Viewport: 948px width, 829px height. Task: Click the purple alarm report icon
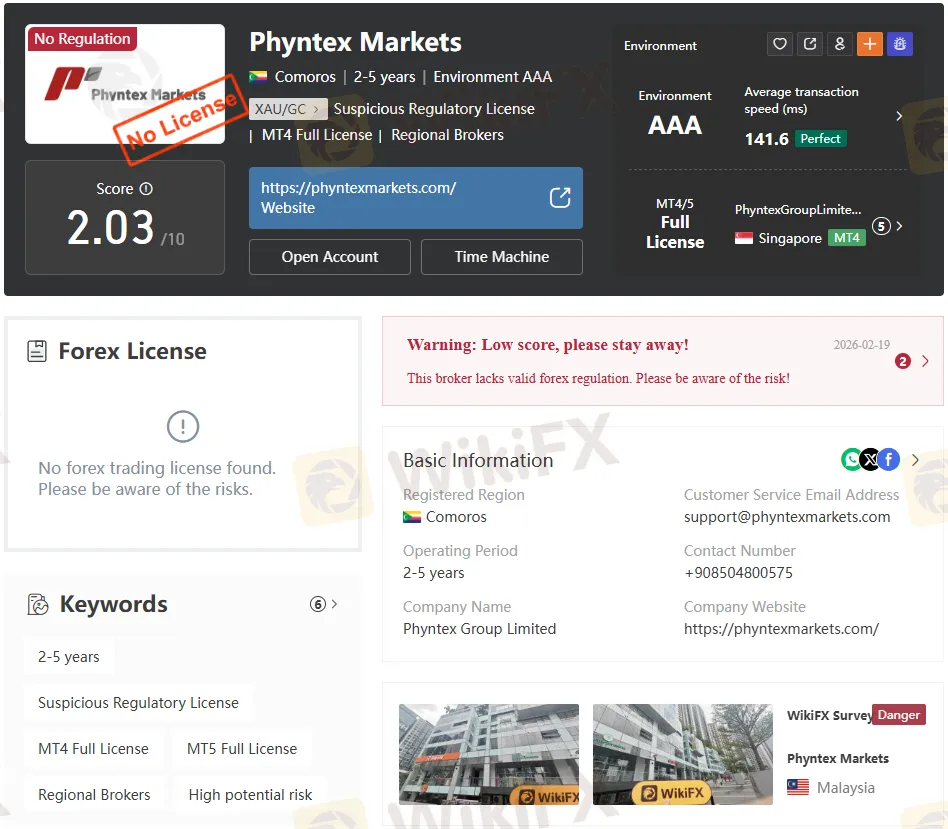(900, 44)
